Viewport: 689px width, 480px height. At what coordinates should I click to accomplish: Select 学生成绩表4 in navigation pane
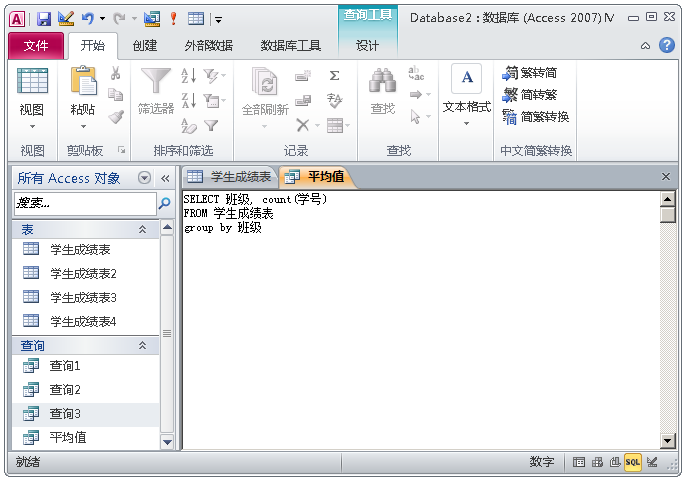click(x=83, y=321)
